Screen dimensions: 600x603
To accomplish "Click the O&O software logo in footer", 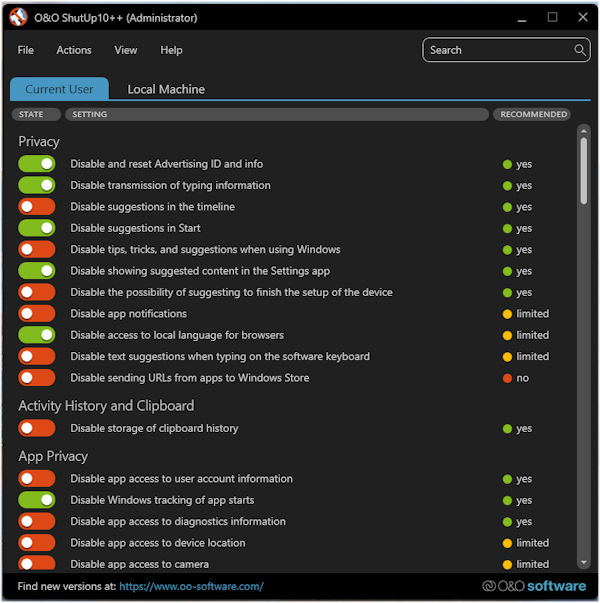I will click(x=534, y=586).
